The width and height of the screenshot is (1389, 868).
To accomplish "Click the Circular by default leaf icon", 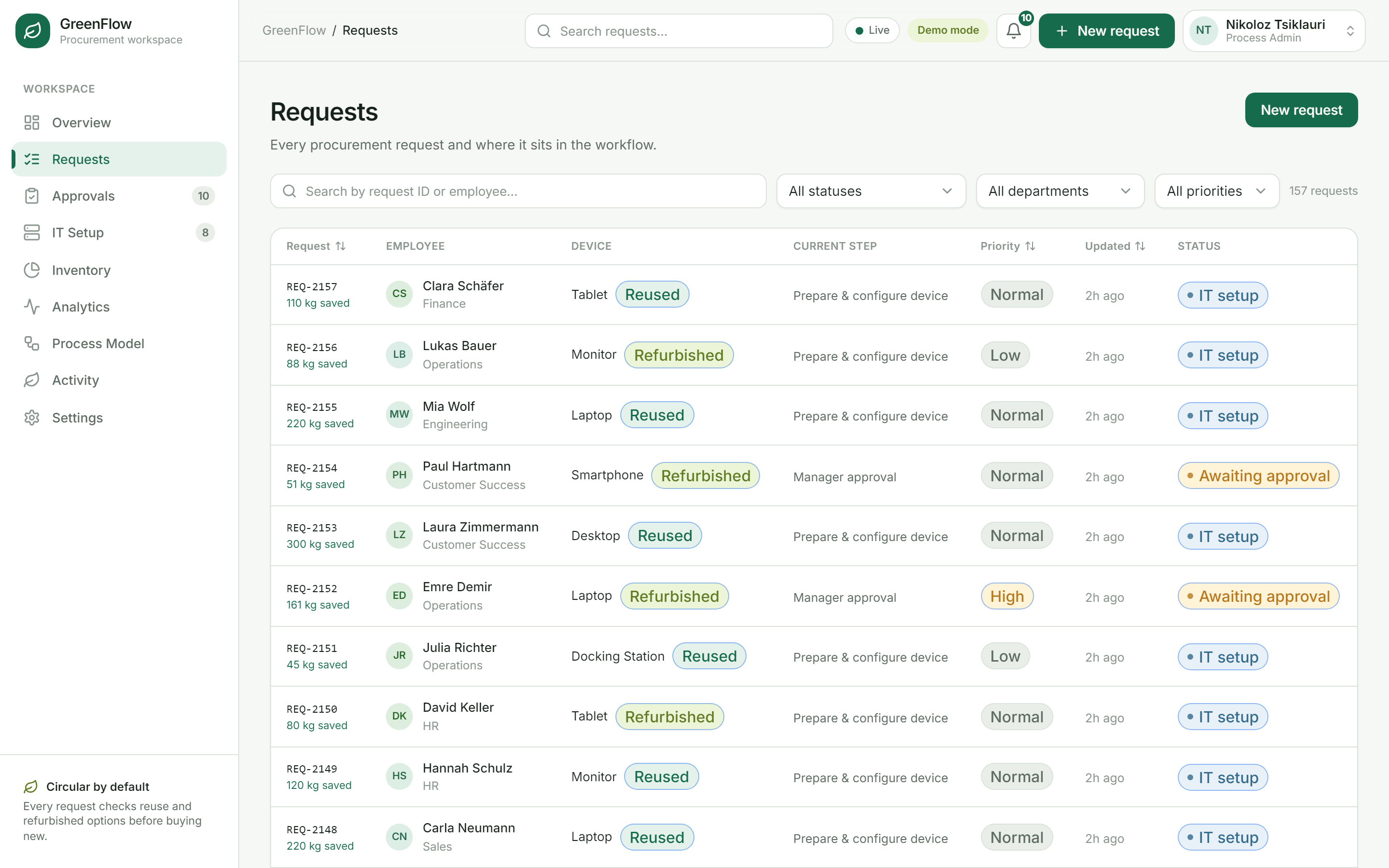I will coord(30,787).
